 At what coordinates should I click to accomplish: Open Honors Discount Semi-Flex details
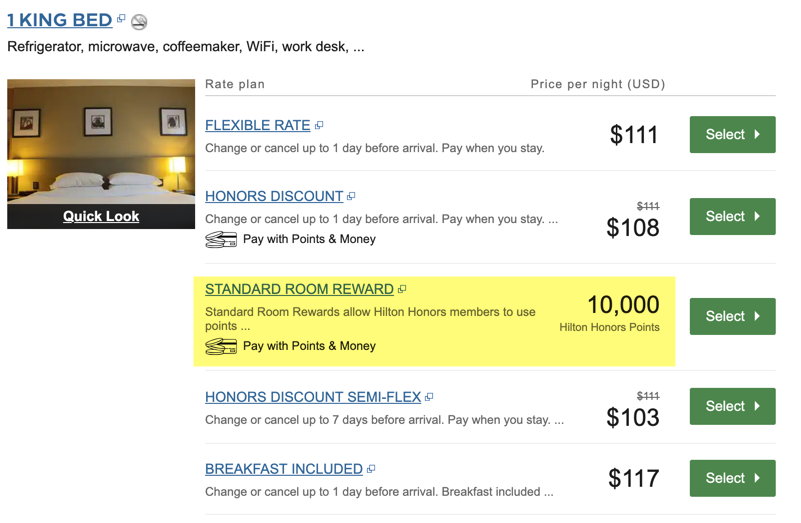click(x=313, y=397)
